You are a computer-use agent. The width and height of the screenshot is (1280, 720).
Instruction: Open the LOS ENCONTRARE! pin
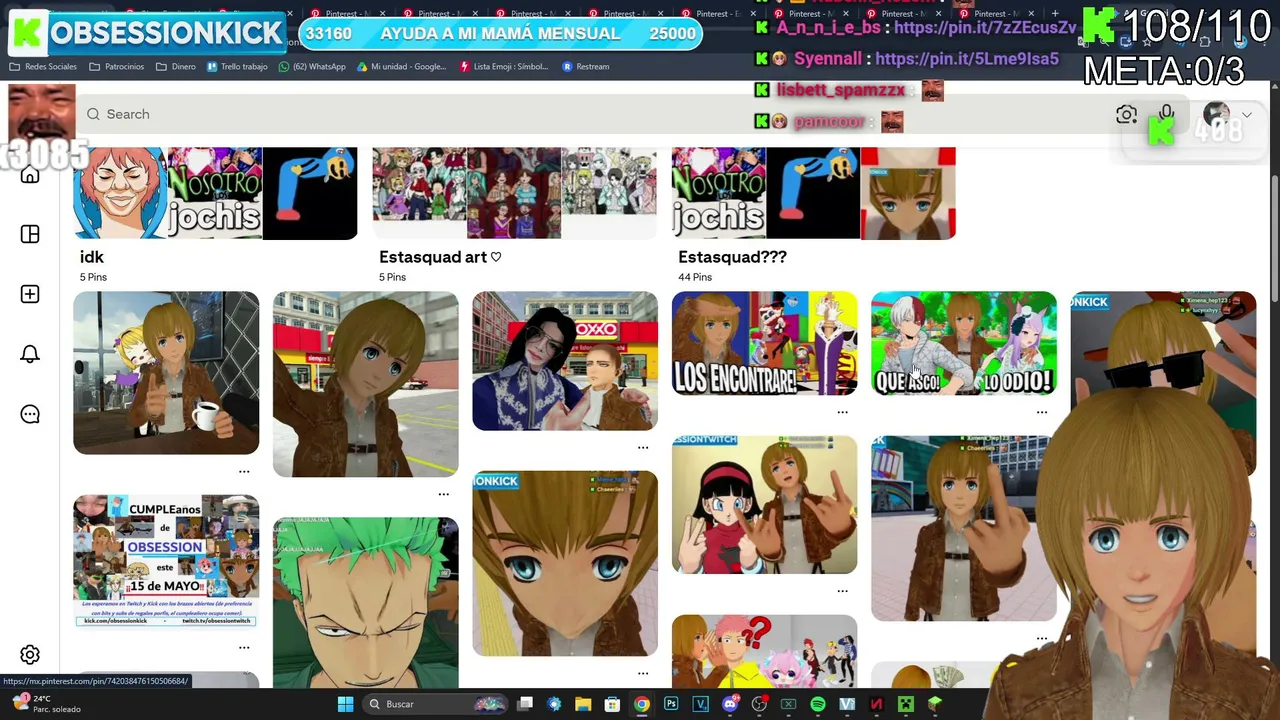coord(764,343)
